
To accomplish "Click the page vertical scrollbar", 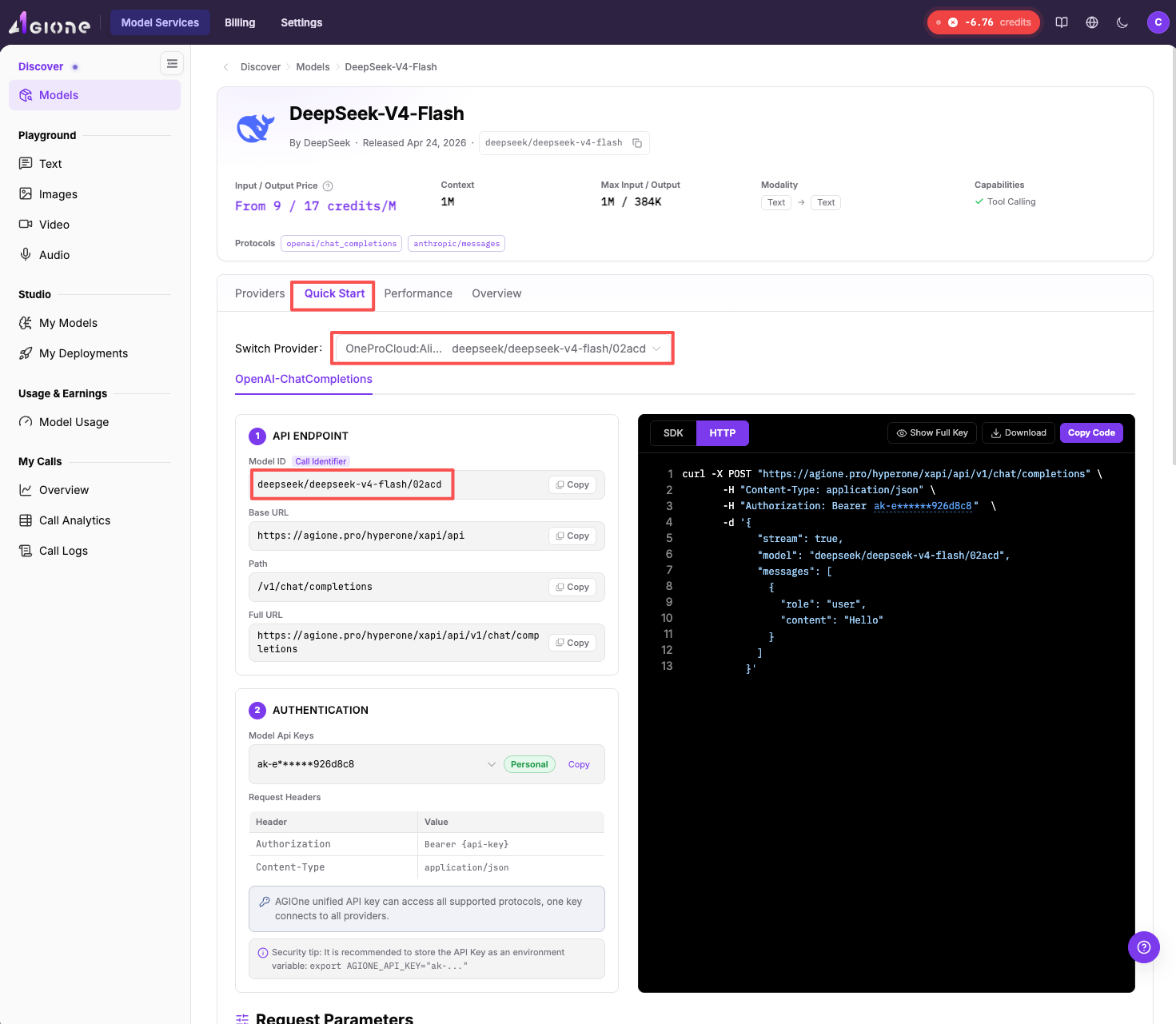I will (x=1173, y=256).
